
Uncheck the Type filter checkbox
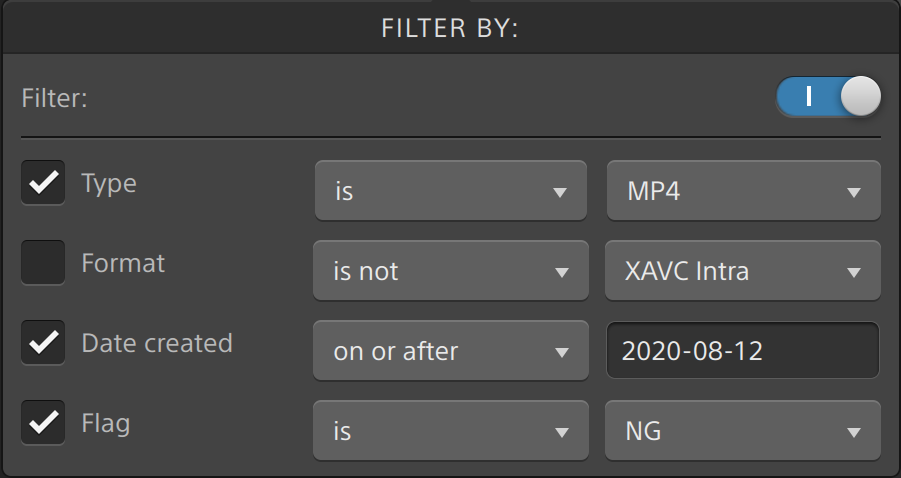(43, 184)
